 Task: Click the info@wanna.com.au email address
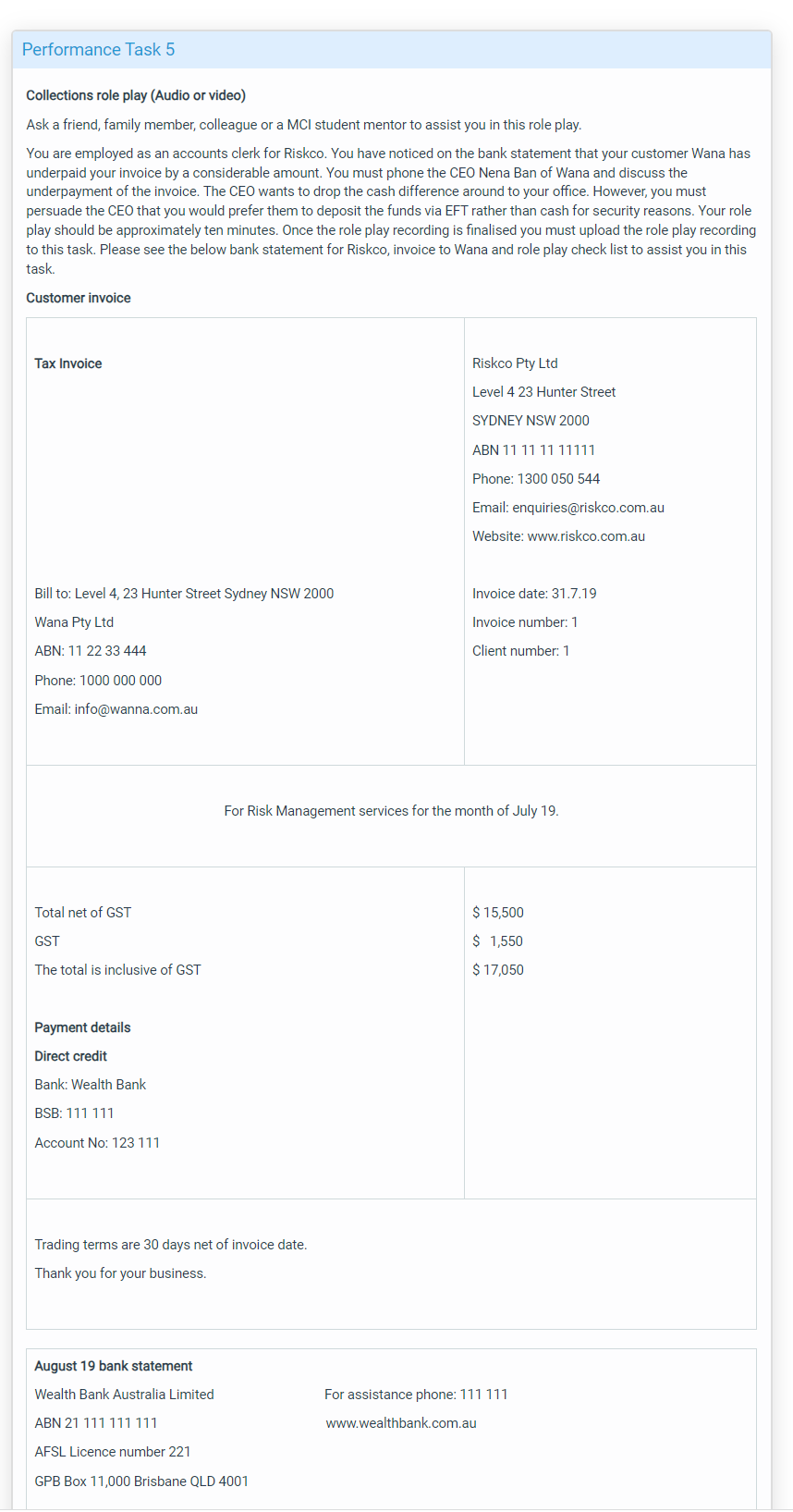tap(136, 709)
